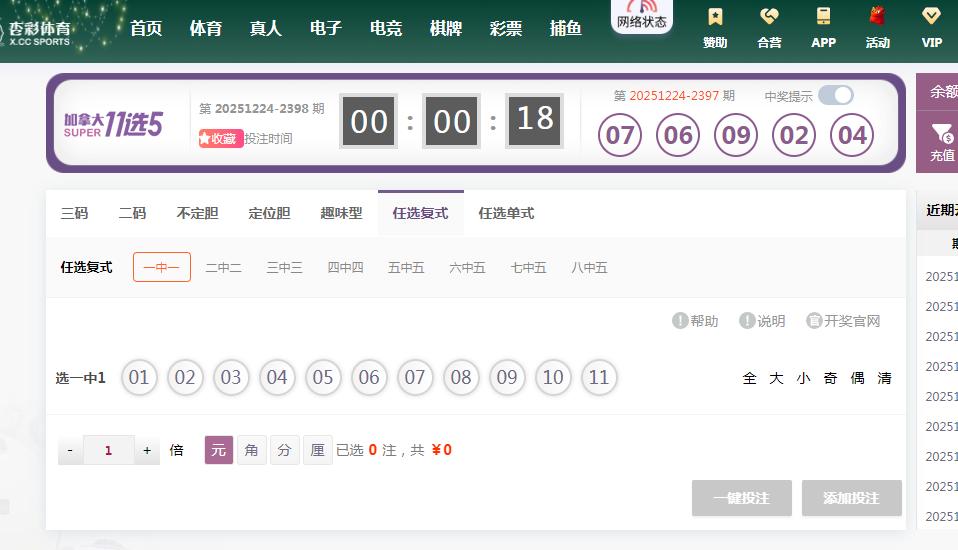The height and width of the screenshot is (550, 958).
Task: Increase the multiplier with the plus button
Action: tap(147, 450)
